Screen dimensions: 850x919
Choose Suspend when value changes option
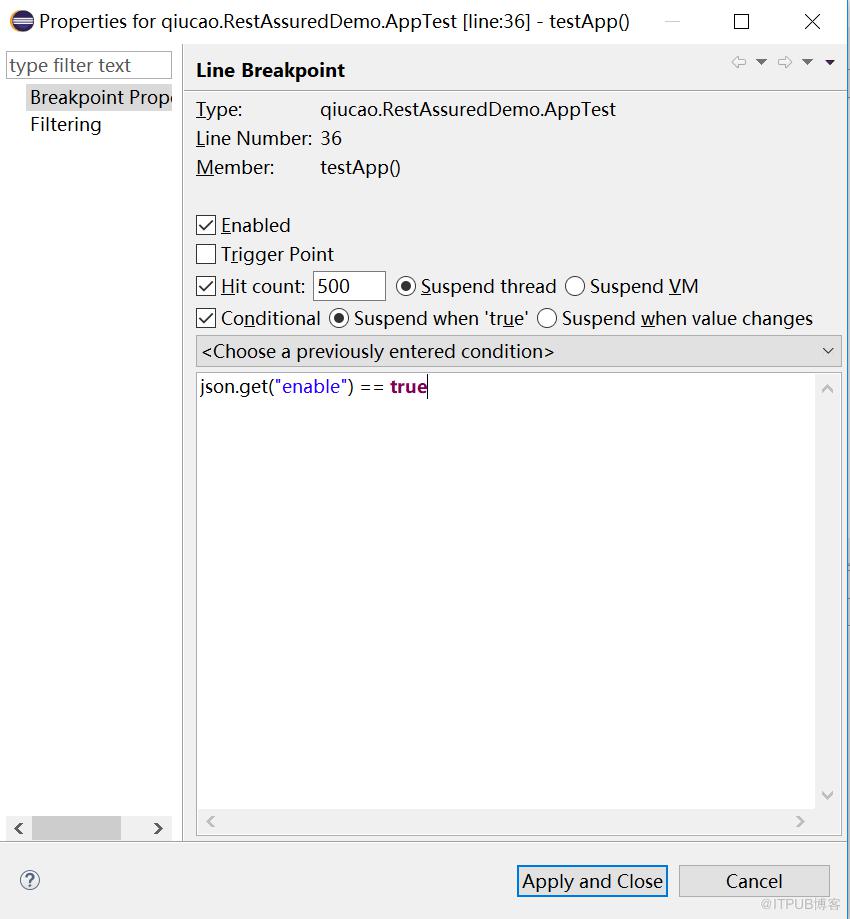[x=546, y=318]
